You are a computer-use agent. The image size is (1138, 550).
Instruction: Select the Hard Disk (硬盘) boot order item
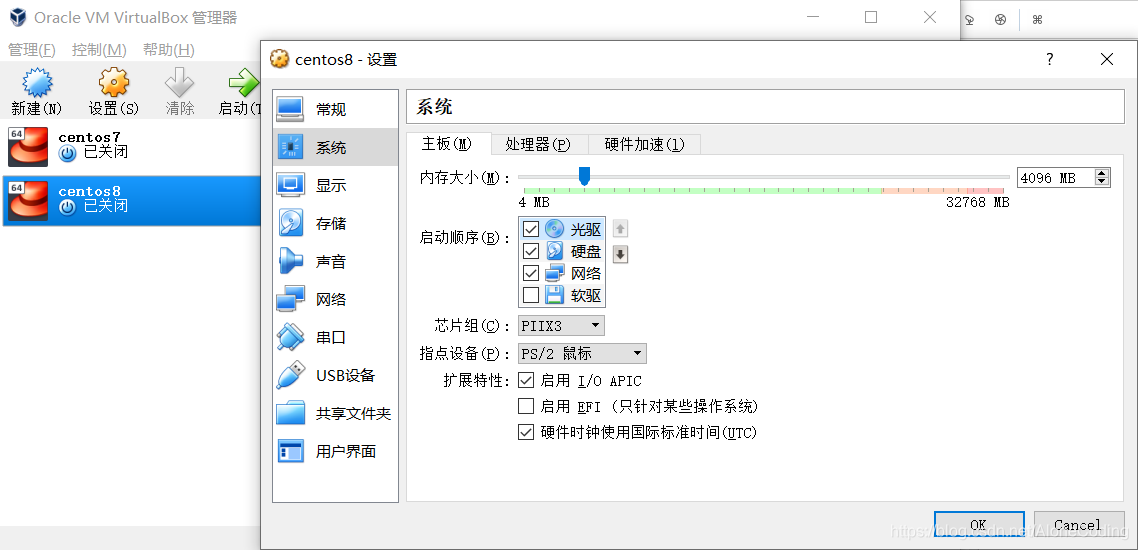point(562,251)
